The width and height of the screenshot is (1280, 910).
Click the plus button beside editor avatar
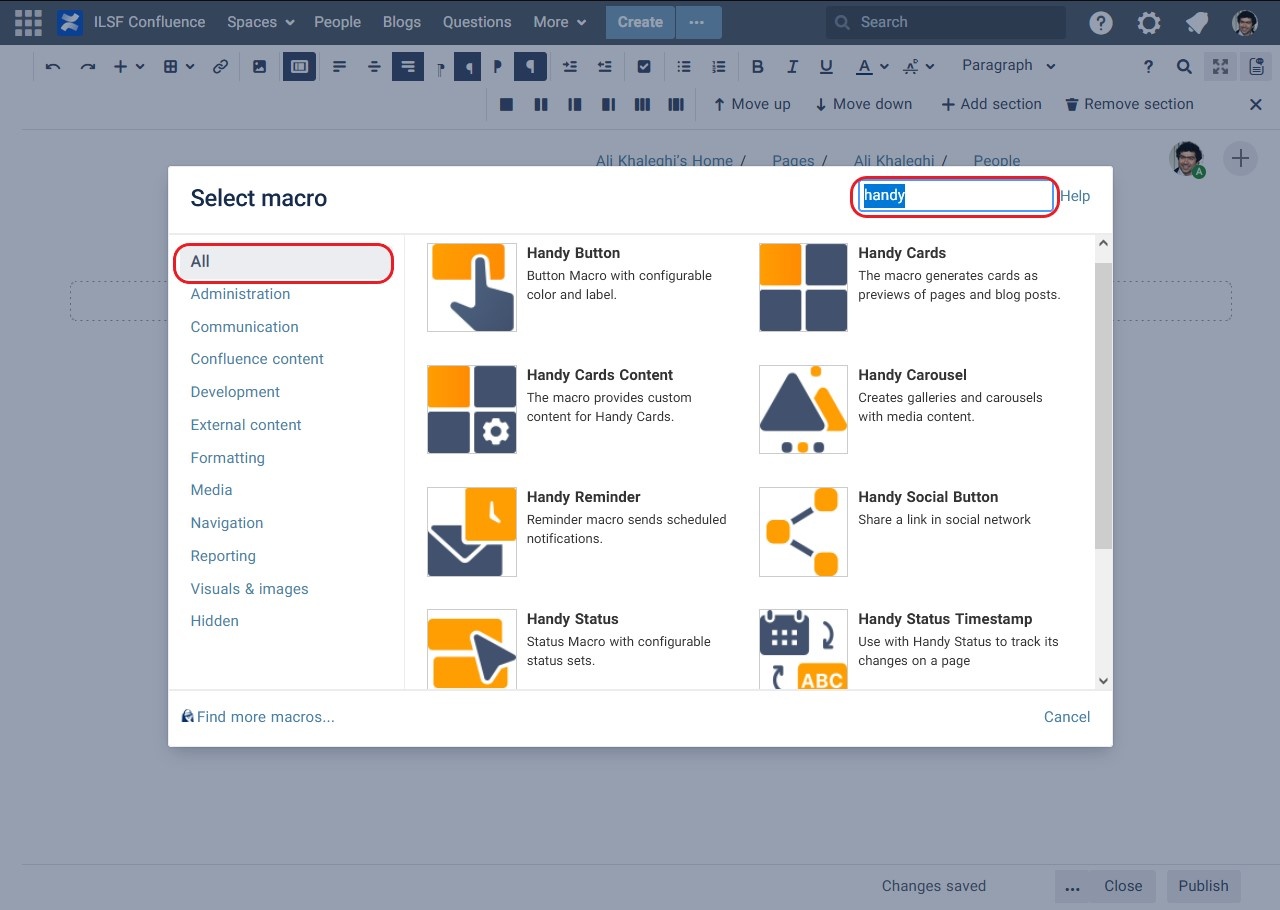(1240, 158)
